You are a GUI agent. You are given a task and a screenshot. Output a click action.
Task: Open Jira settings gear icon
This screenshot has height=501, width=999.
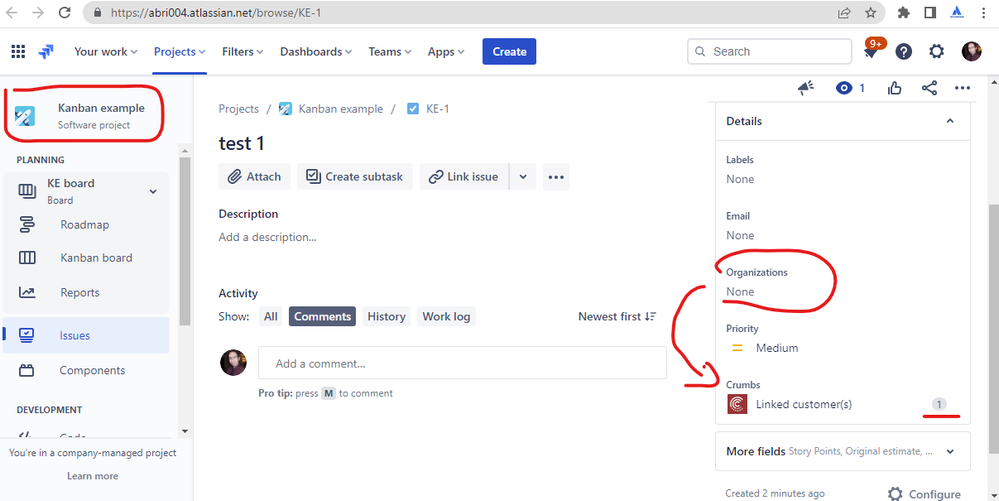[x=937, y=52]
